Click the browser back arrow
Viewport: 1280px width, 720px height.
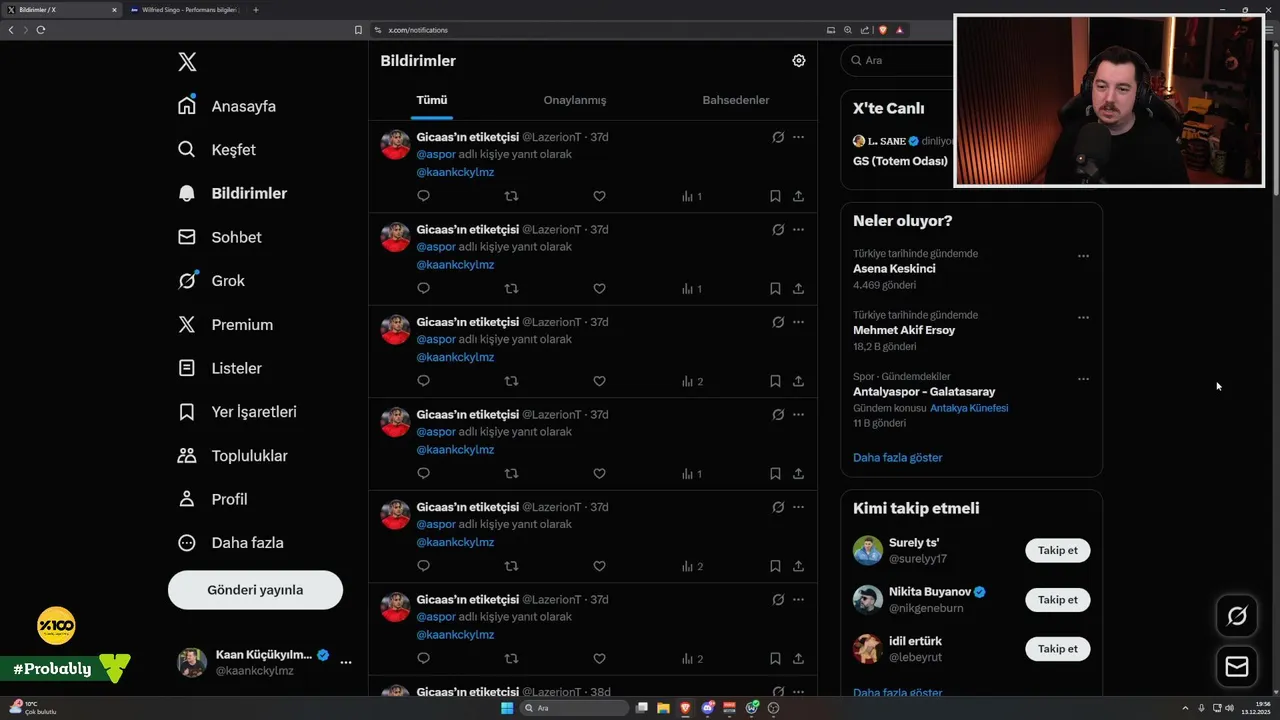coord(11,30)
